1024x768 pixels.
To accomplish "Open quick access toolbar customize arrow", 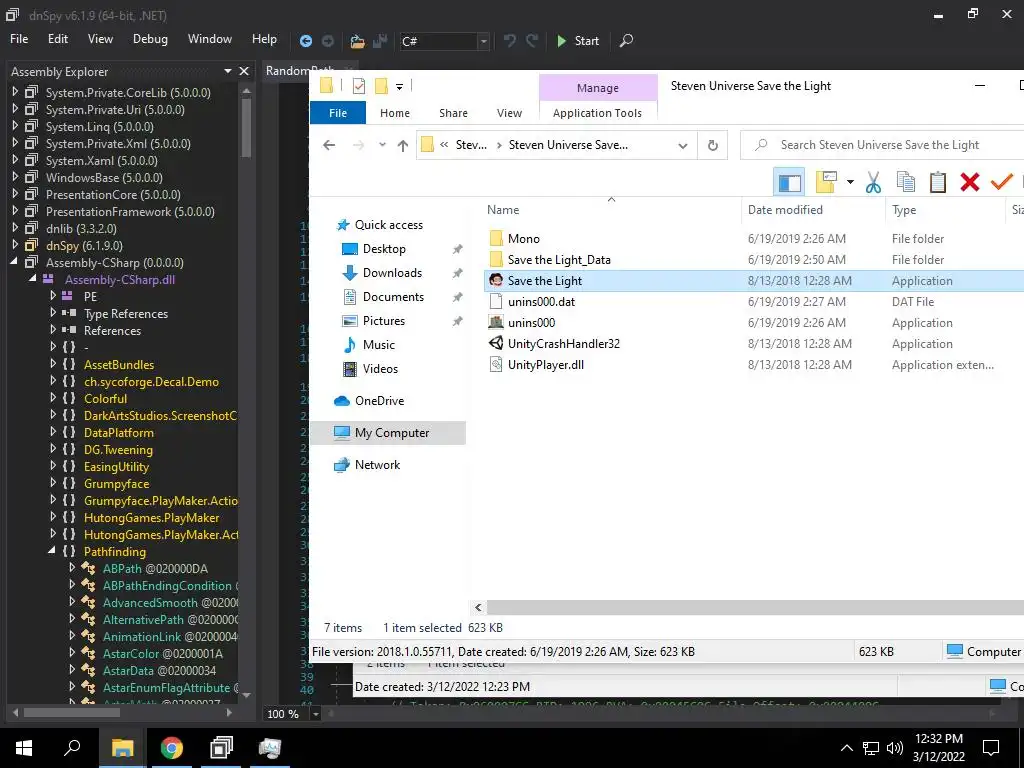I will (399, 86).
